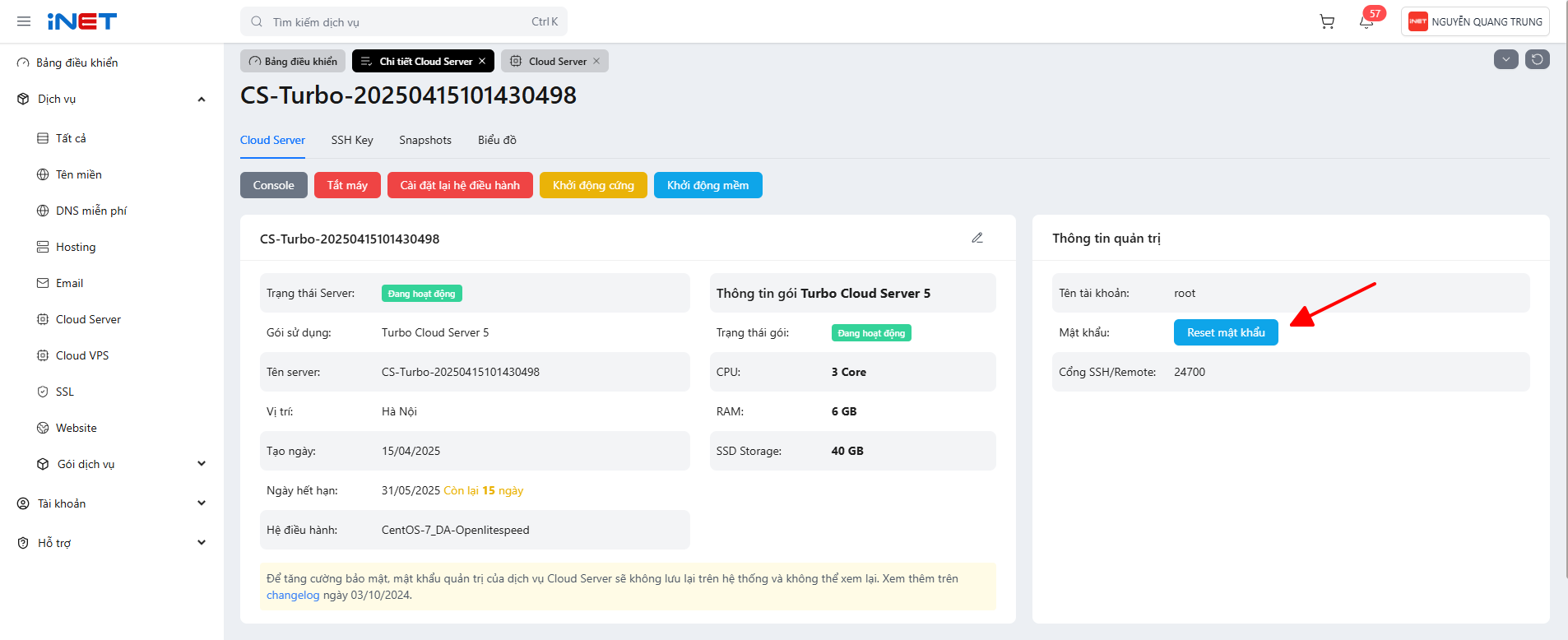
Task: Open Cloud VPS in the sidebar
Action: [x=82, y=355]
